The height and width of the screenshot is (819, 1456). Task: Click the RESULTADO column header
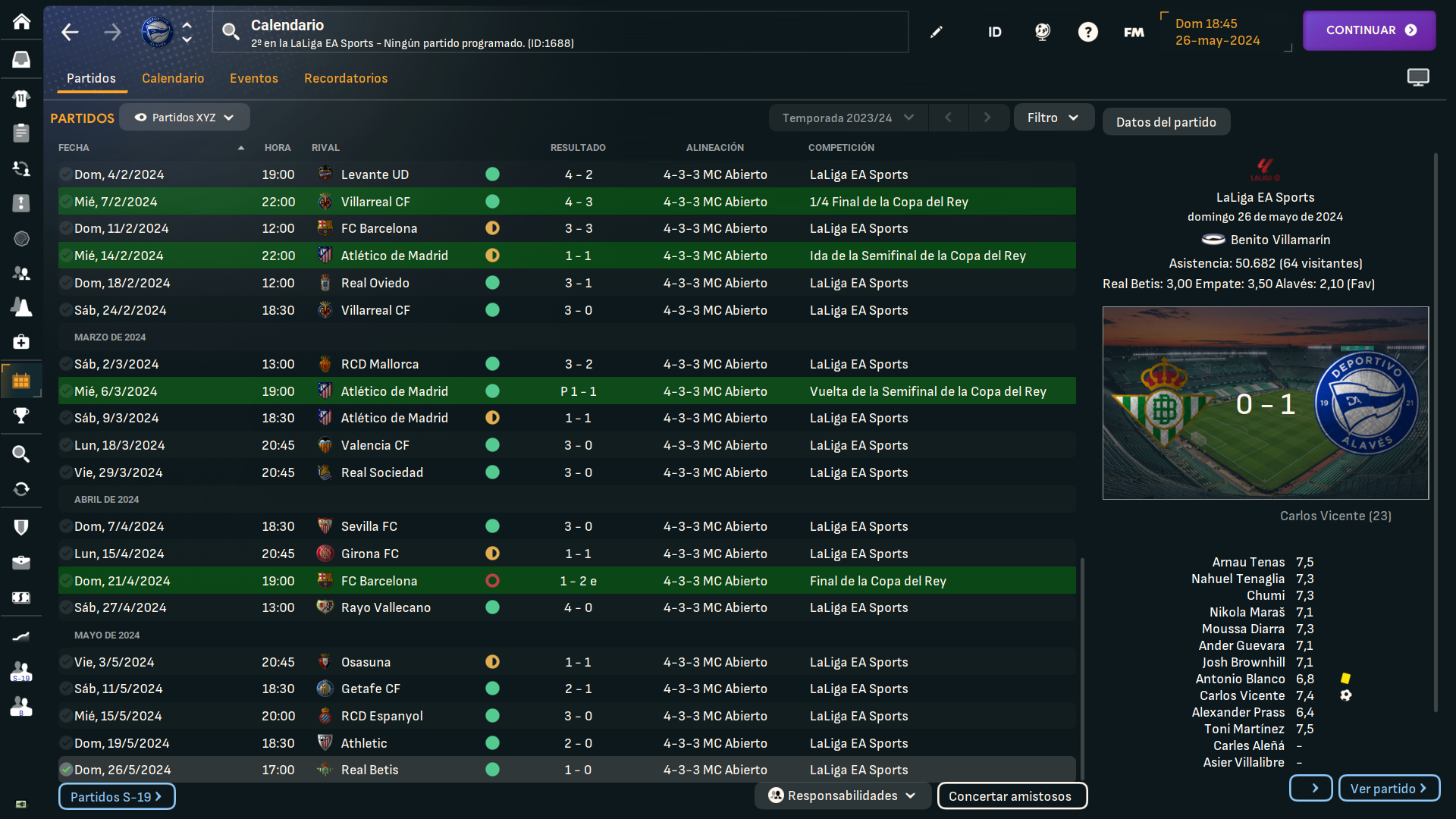[578, 148]
